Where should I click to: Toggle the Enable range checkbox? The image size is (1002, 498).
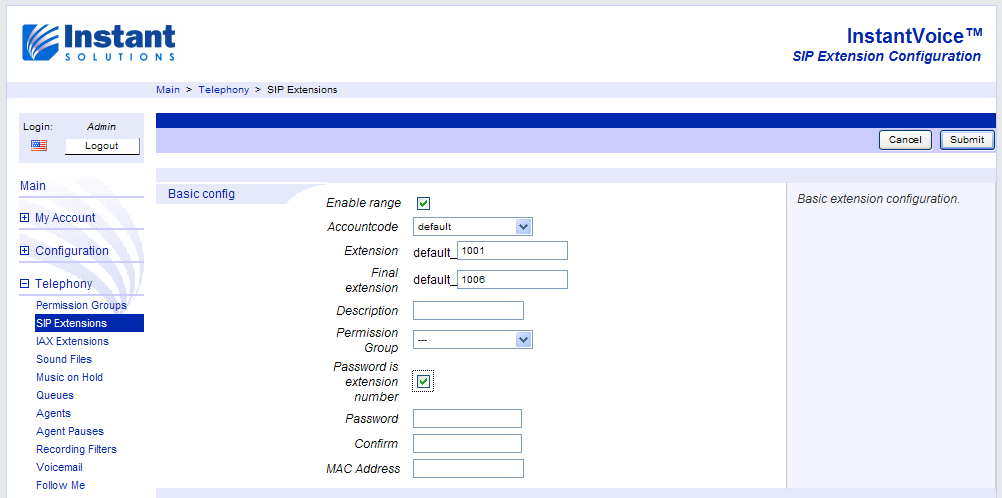[x=423, y=204]
